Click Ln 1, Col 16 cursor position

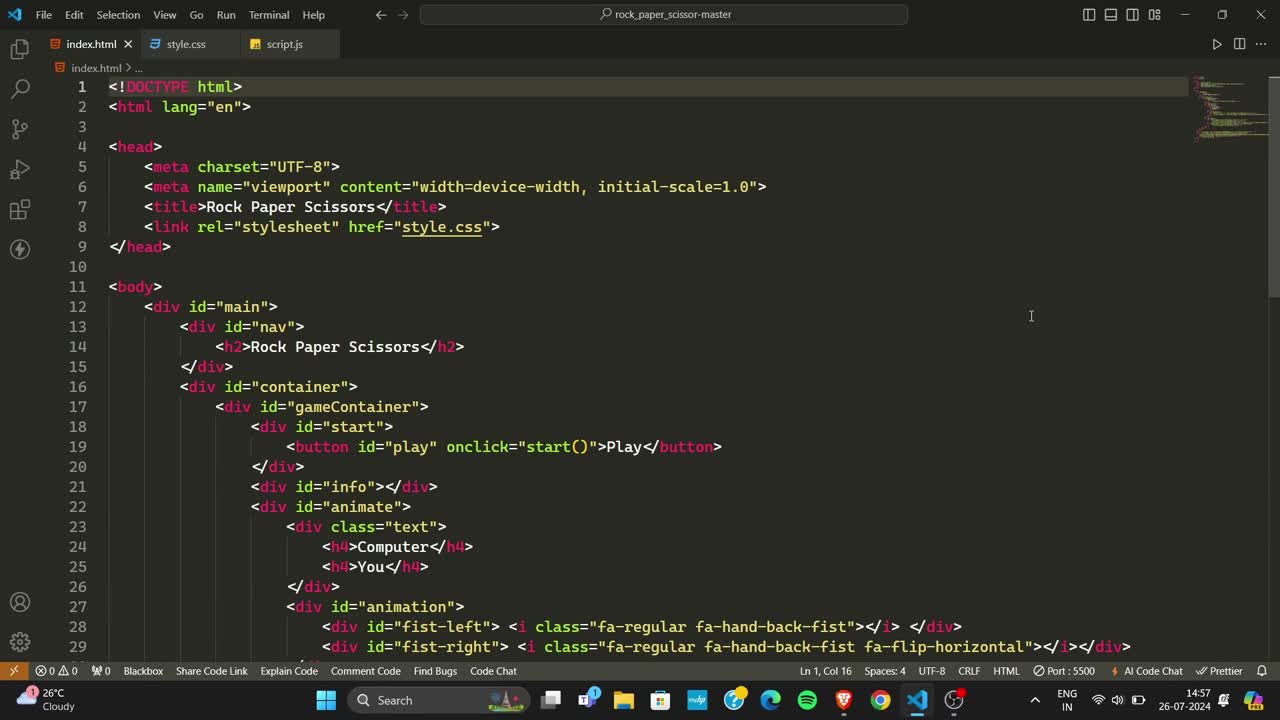[x=826, y=671]
